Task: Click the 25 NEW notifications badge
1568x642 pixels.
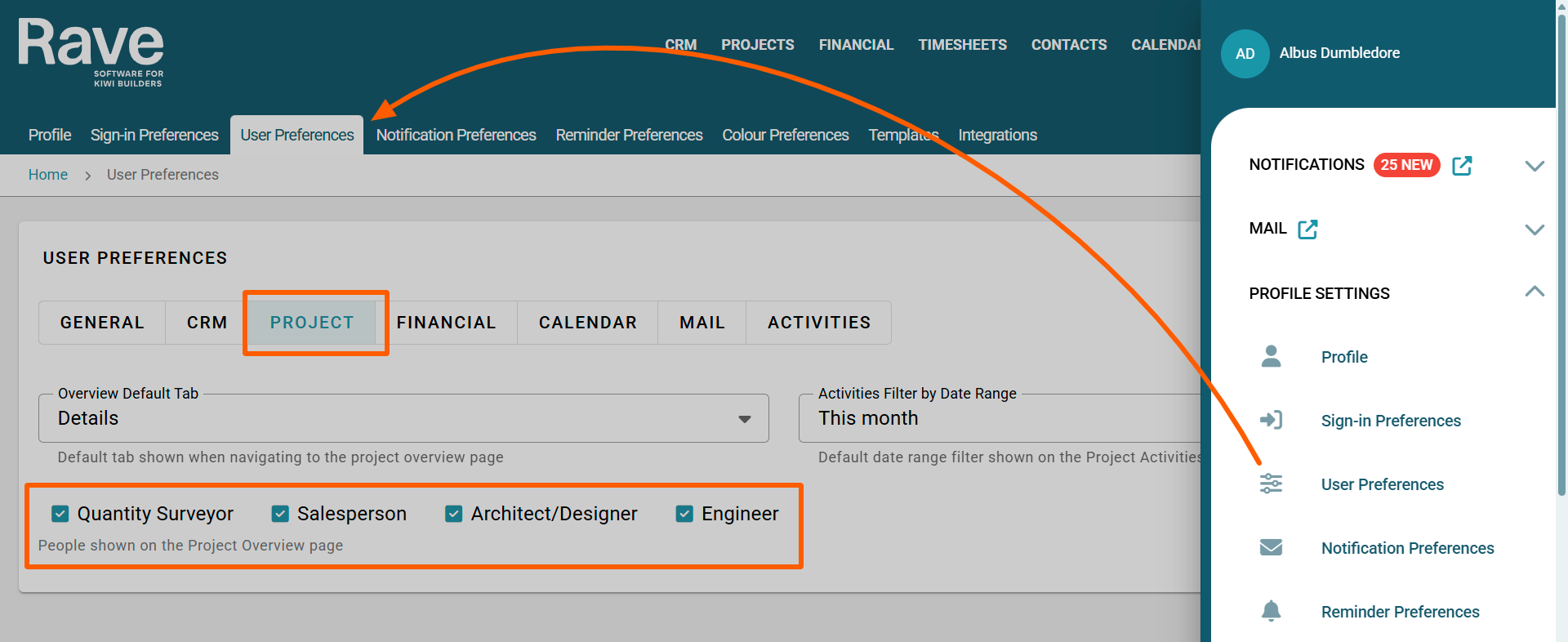Action: 1406,165
